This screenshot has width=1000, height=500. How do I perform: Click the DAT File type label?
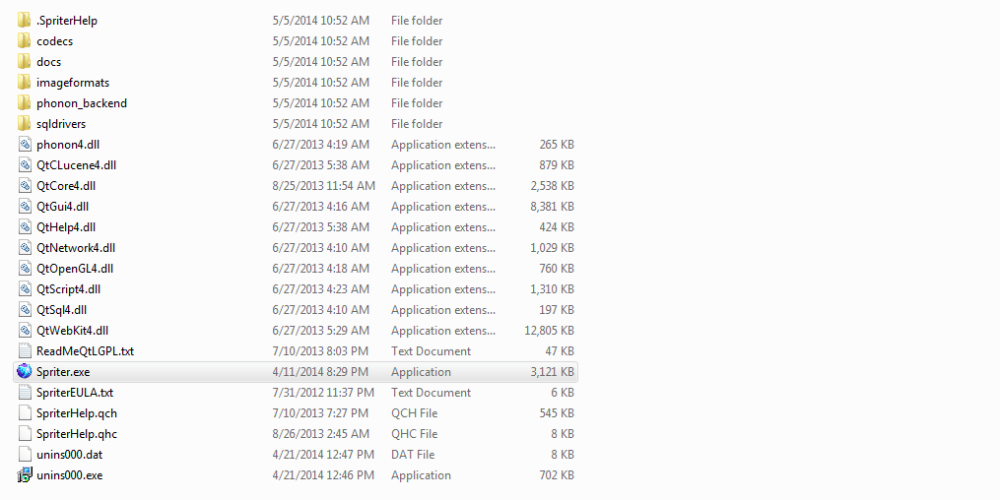point(413,455)
